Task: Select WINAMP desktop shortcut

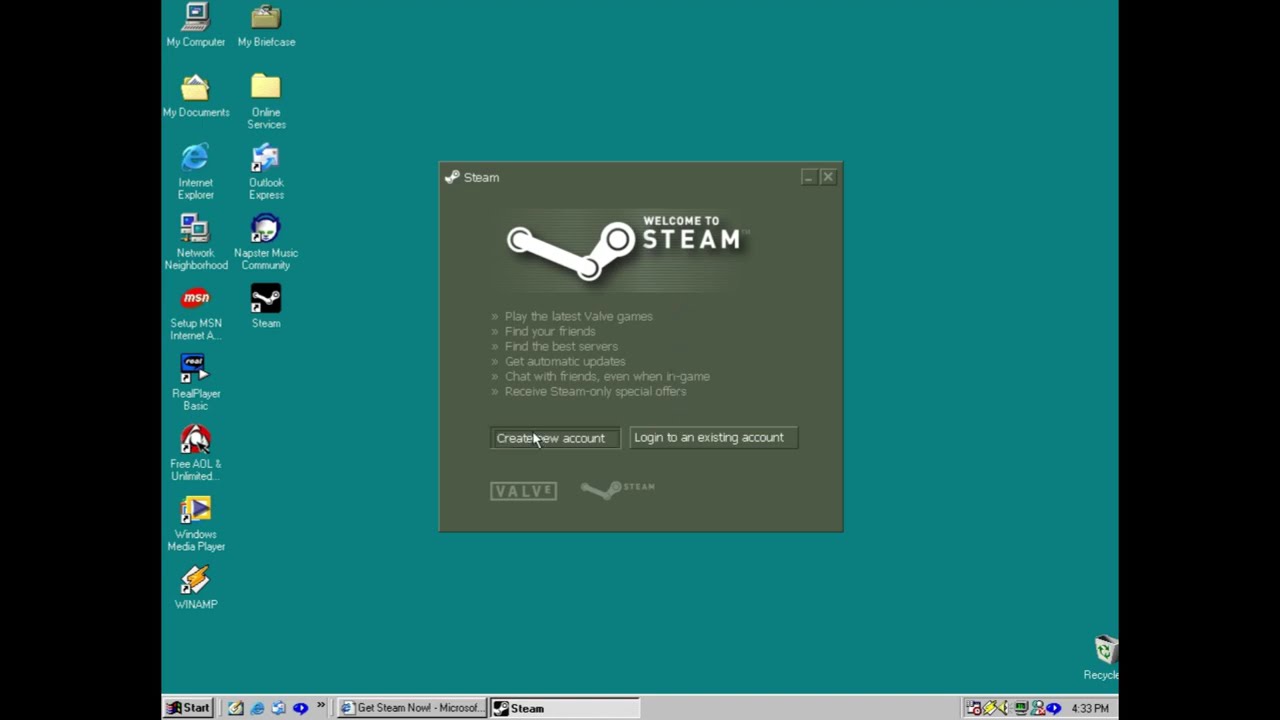Action: [x=196, y=587]
